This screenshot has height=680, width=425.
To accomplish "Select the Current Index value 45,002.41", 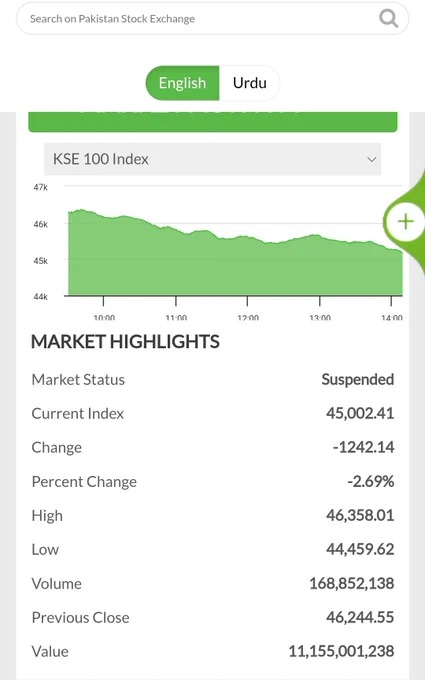I will [360, 413].
